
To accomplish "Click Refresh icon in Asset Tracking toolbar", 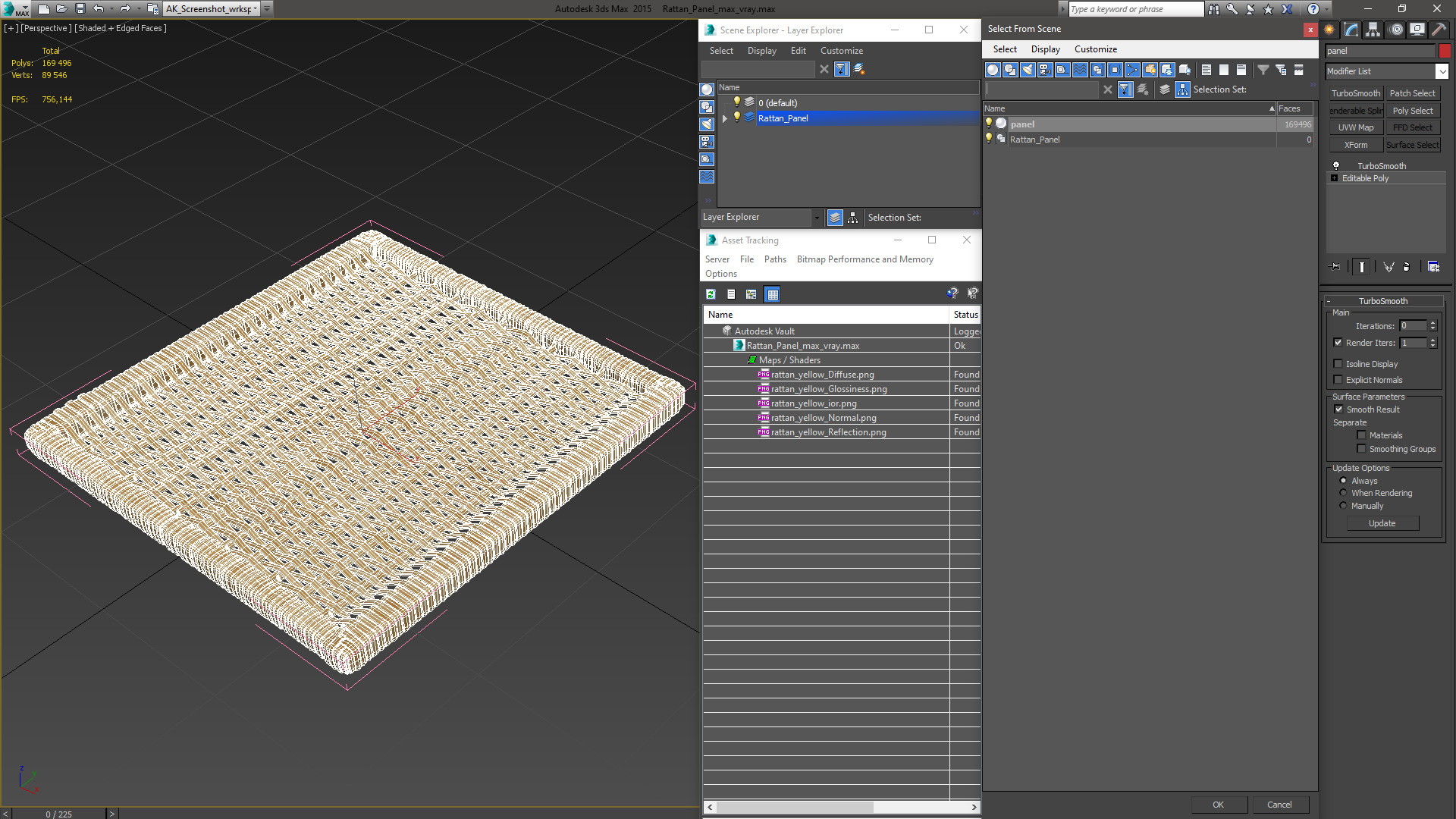I will point(711,294).
